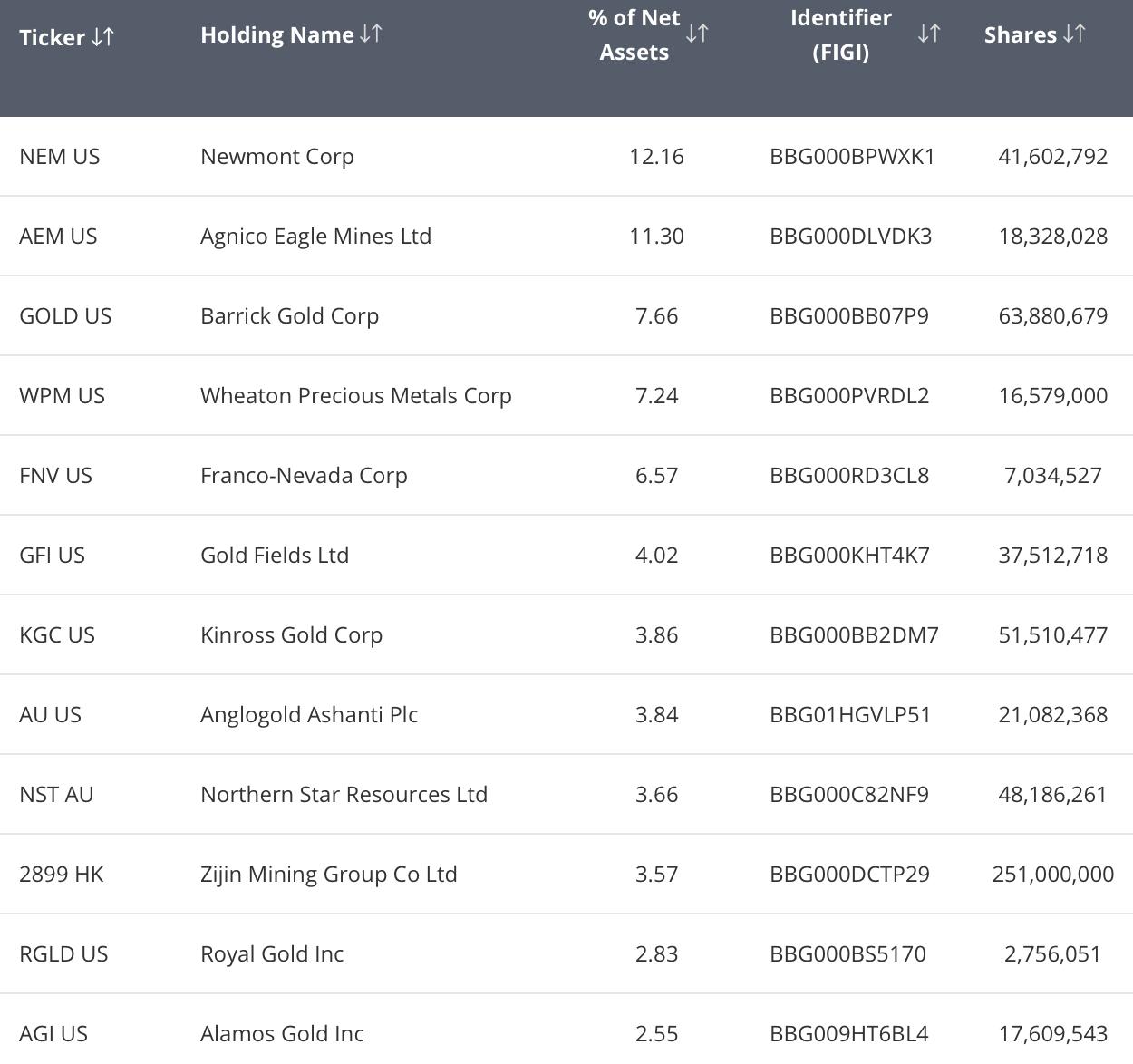The width and height of the screenshot is (1133, 1064).
Task: Select the Gold Fields Ltd holding
Action: coord(275,556)
